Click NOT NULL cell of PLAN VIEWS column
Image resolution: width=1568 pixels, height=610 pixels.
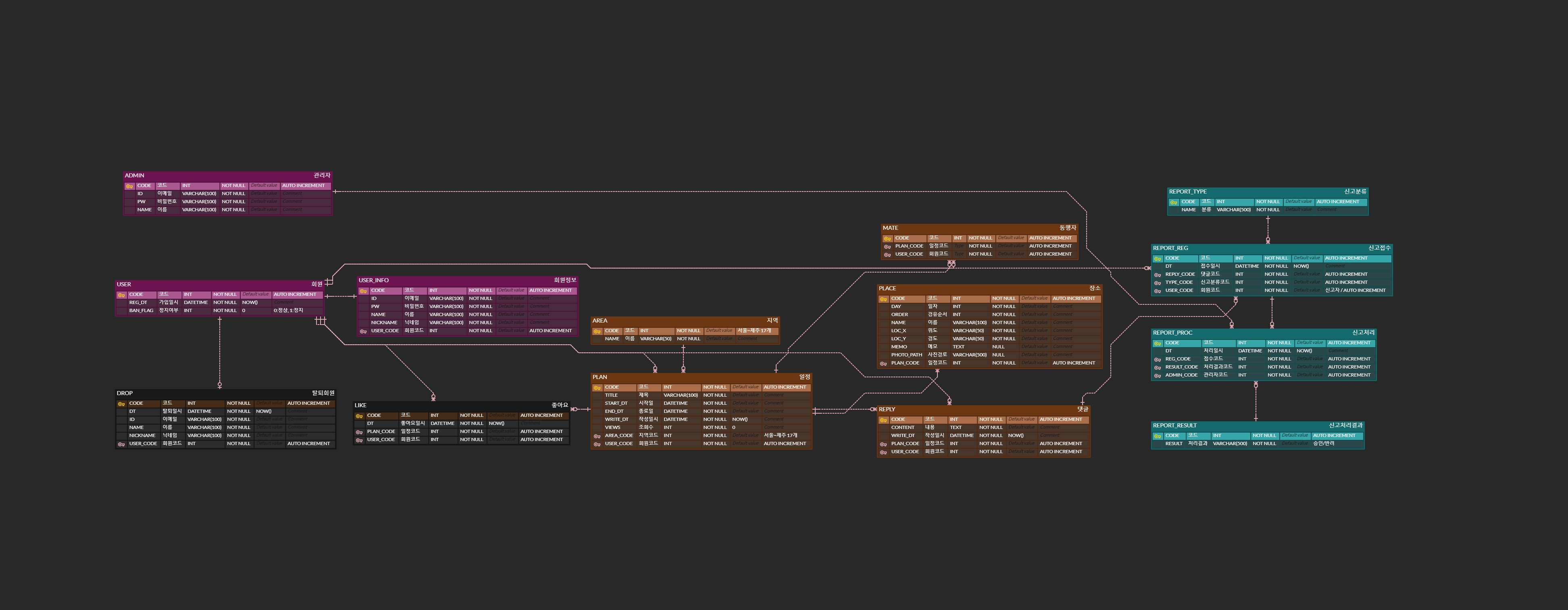pyautogui.click(x=714, y=427)
